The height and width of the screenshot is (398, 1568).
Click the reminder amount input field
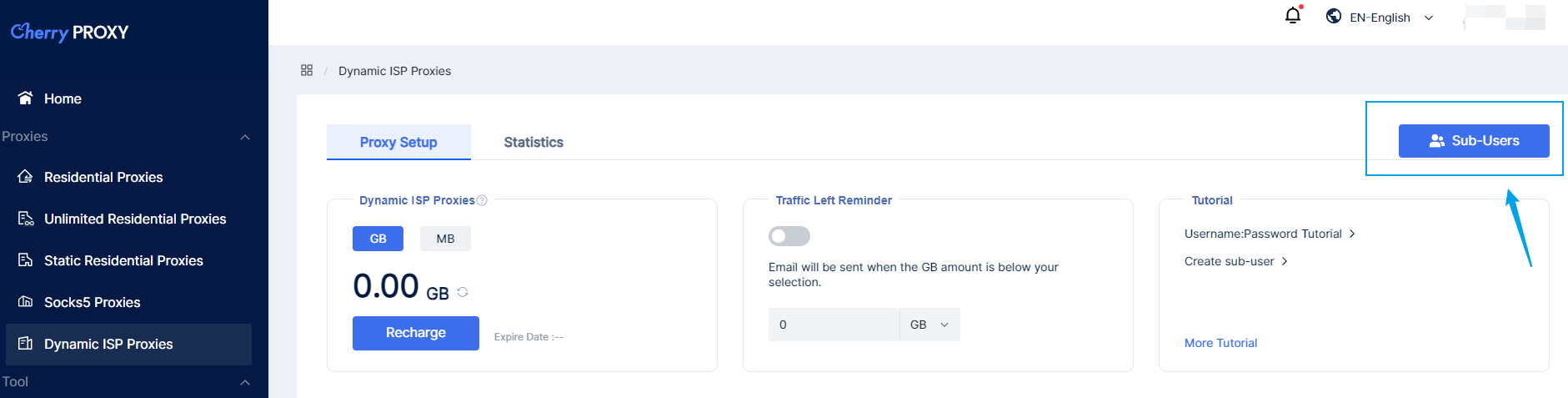pyautogui.click(x=834, y=325)
